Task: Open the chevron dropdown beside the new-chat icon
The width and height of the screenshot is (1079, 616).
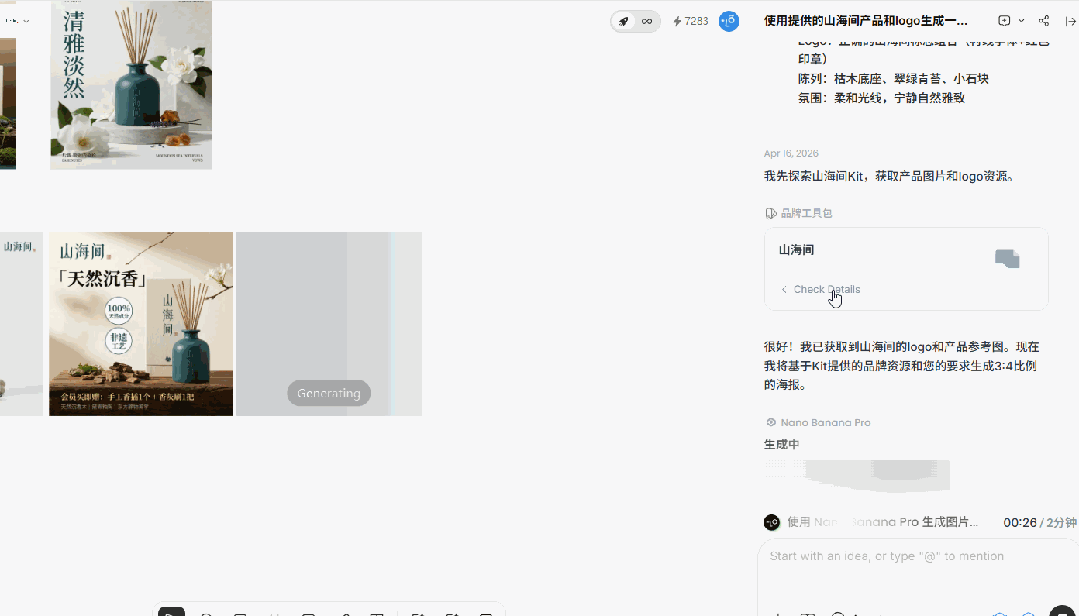Action: pyautogui.click(x=1020, y=19)
